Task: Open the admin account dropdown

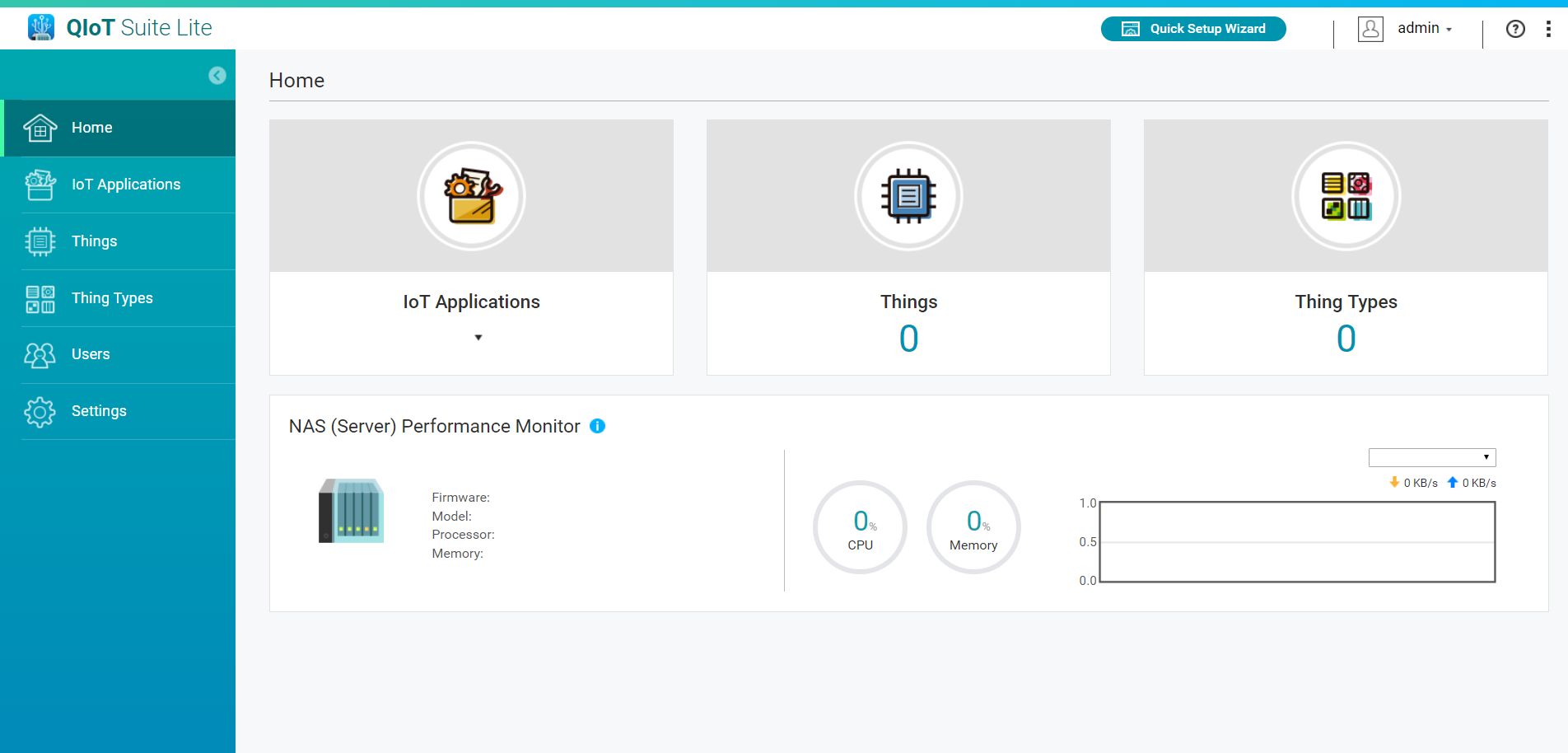Action: pyautogui.click(x=1425, y=29)
